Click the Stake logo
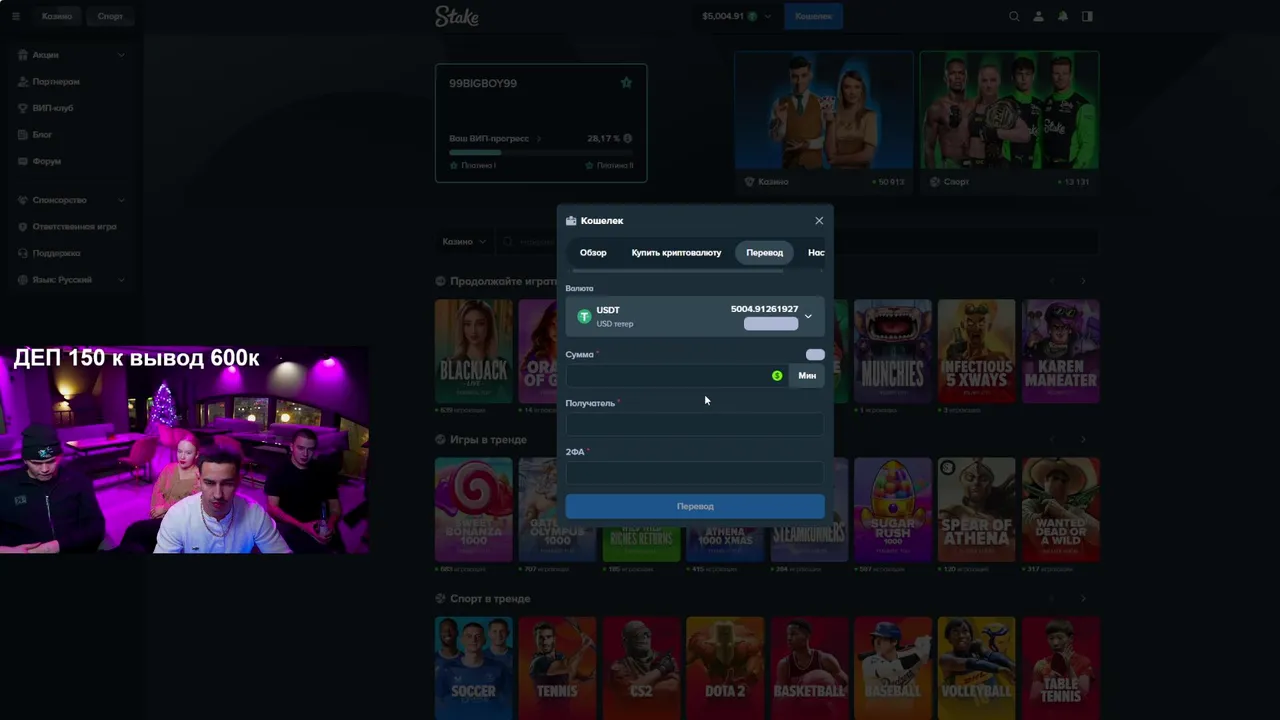The width and height of the screenshot is (1280, 720). [457, 16]
